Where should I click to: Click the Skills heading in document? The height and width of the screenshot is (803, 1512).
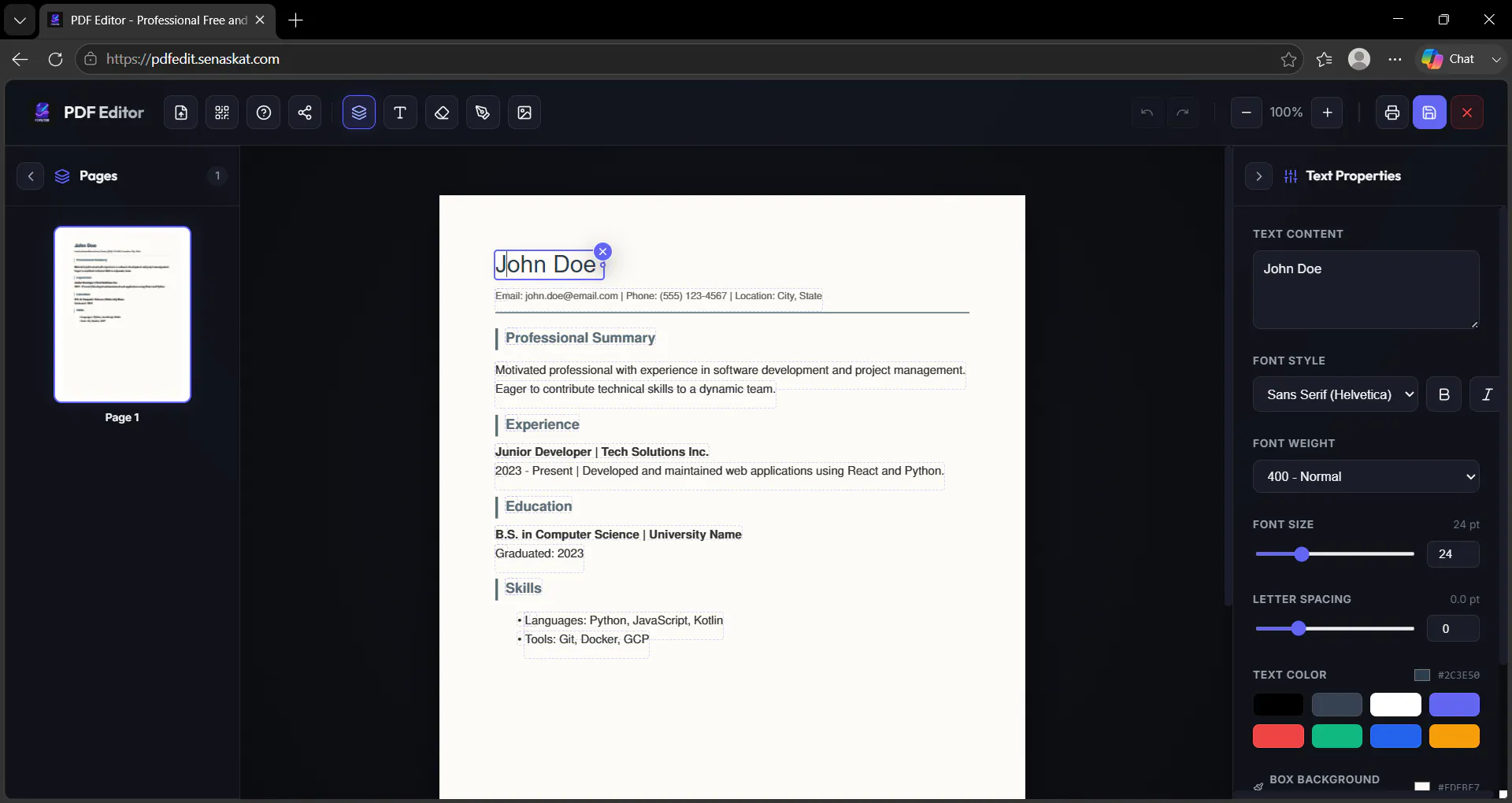point(523,588)
